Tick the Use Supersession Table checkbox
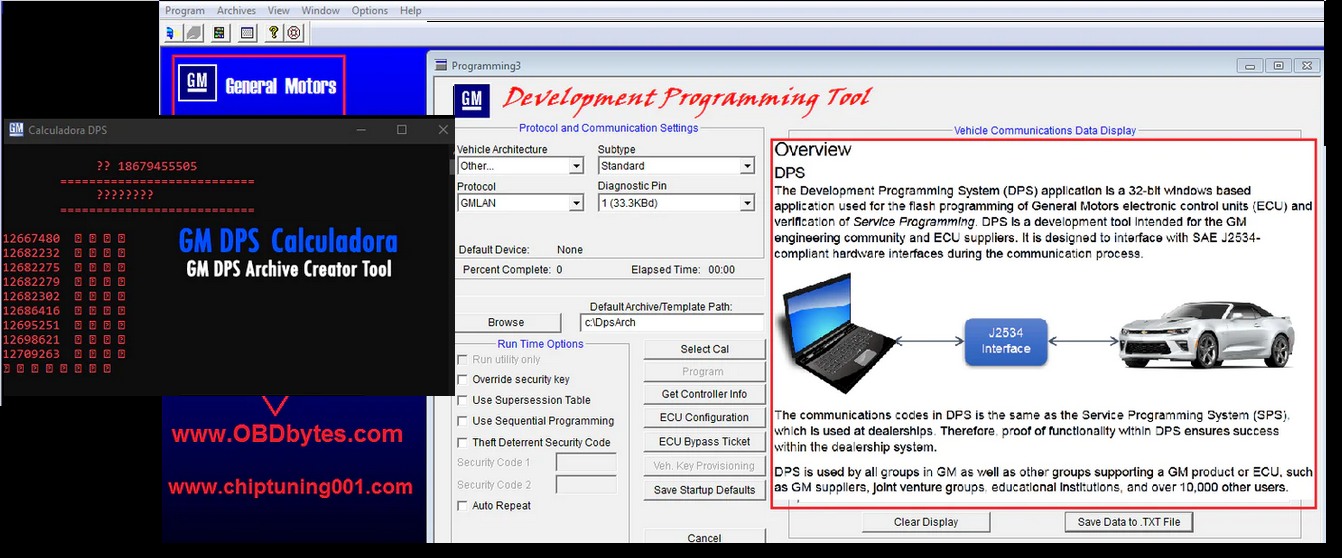The width and height of the screenshot is (1342, 558). pos(463,401)
